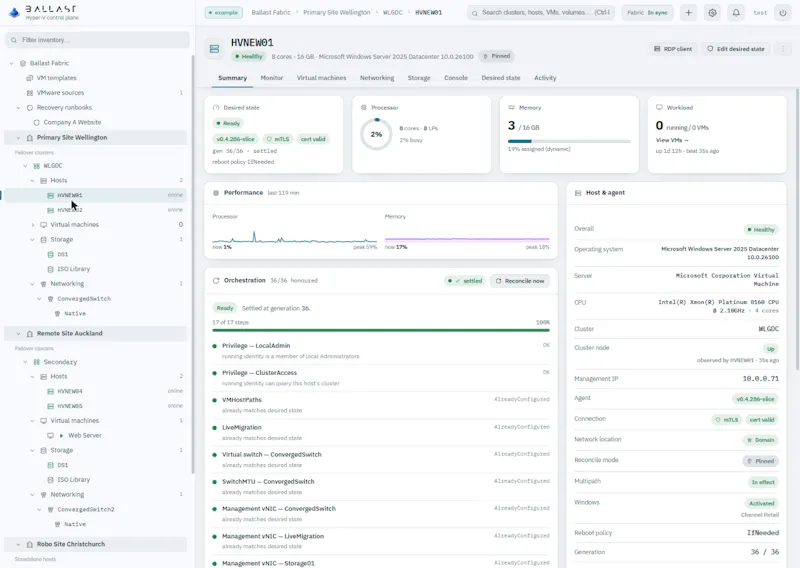Open Primary Site Wellington breadcrumb

tap(336, 12)
